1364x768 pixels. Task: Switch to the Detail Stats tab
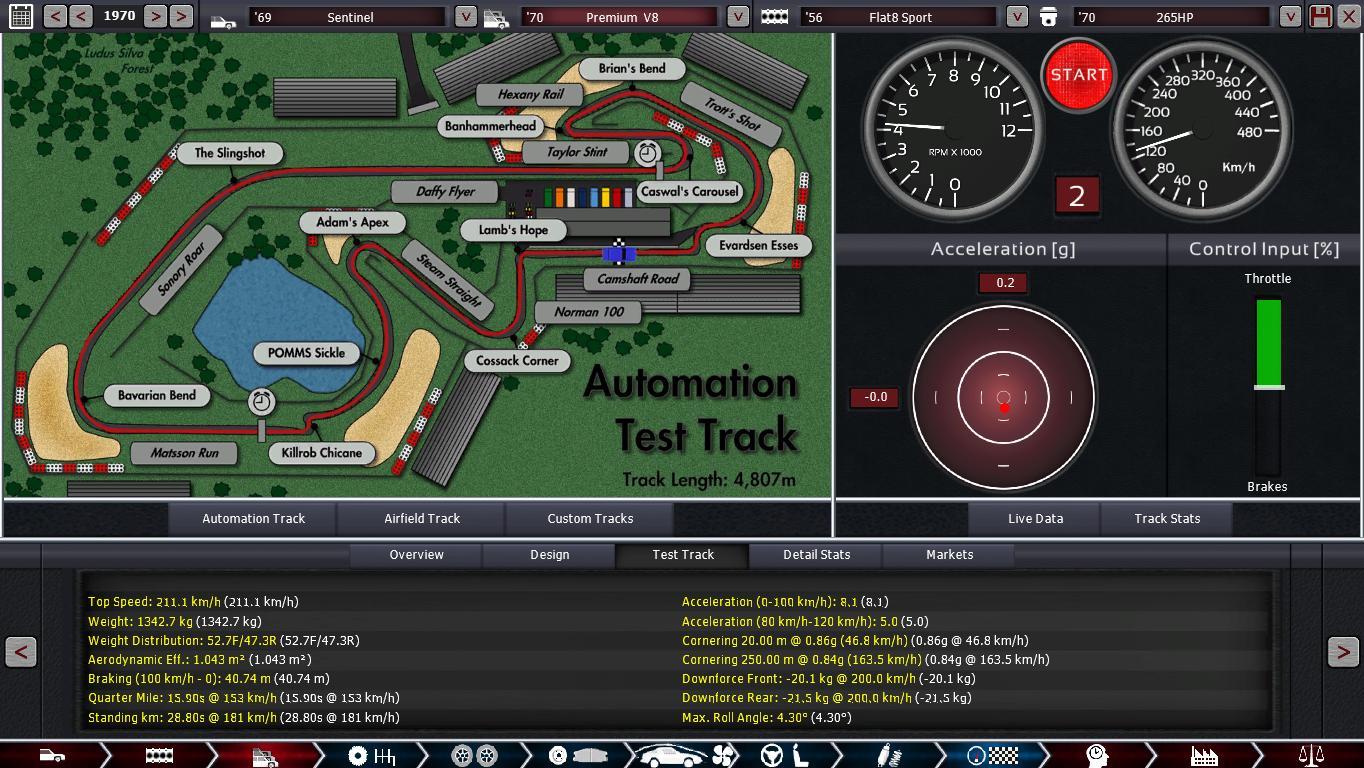coord(816,555)
